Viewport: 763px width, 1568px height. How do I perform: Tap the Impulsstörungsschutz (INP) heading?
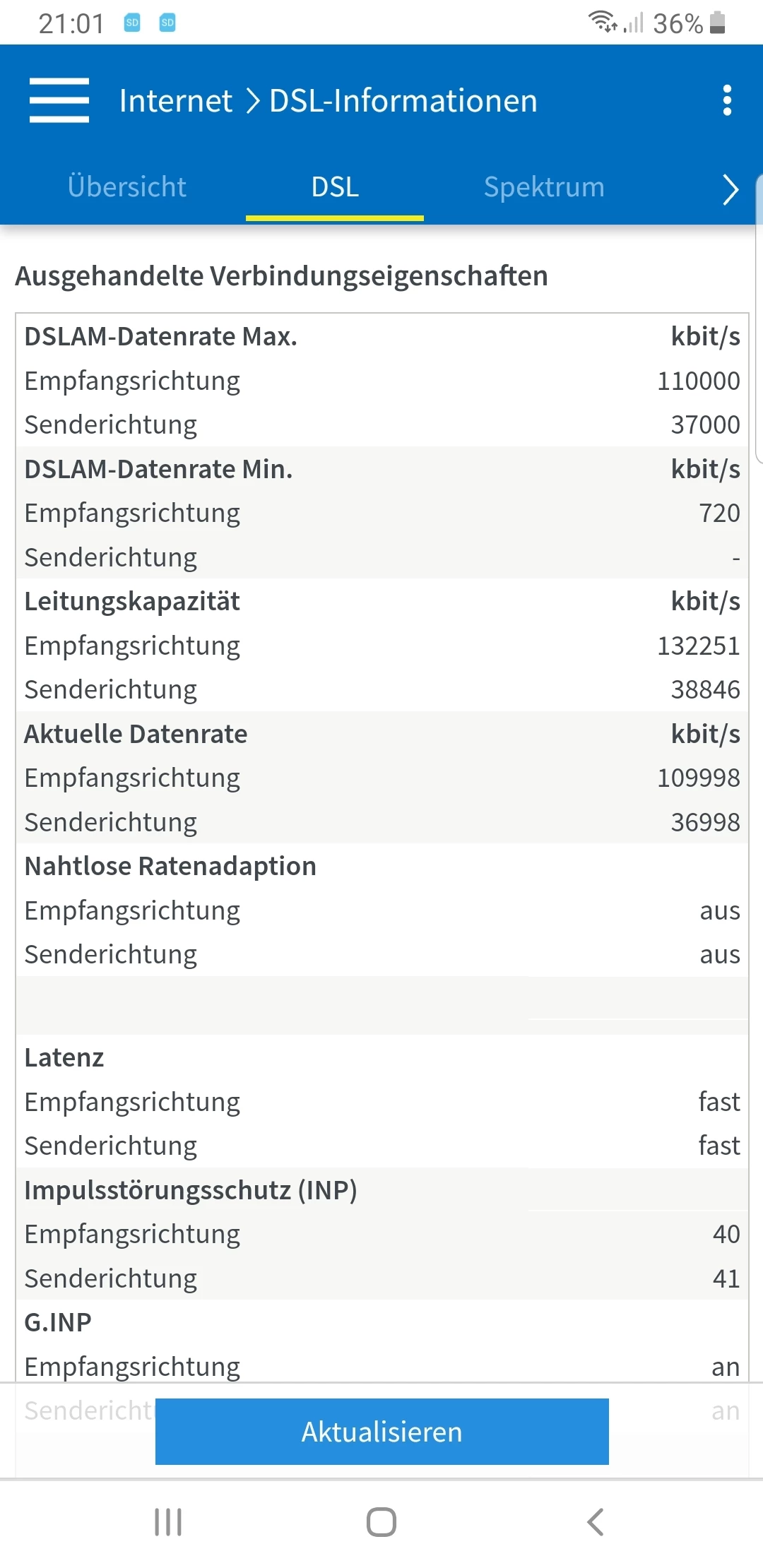[x=191, y=1190]
